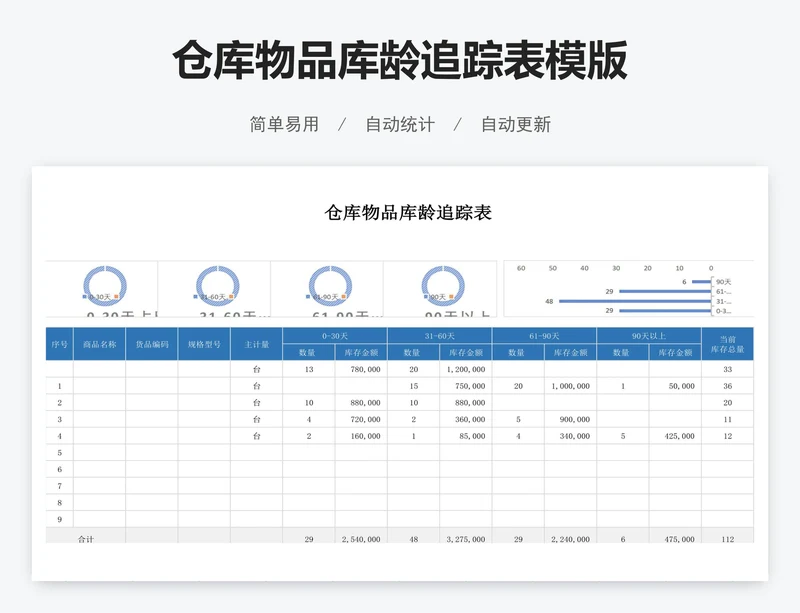Select the cell containing 160,000
The image size is (800, 613).
point(361,436)
